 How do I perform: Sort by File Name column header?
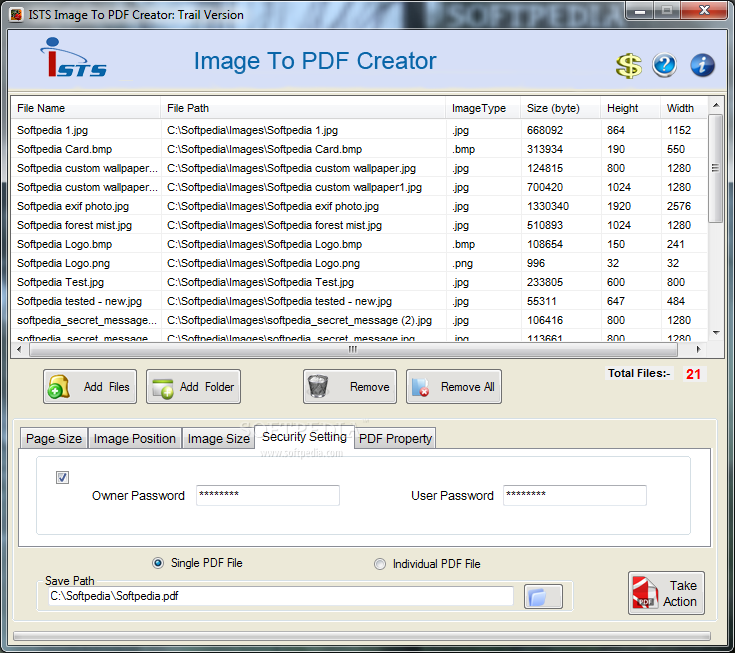(x=86, y=108)
